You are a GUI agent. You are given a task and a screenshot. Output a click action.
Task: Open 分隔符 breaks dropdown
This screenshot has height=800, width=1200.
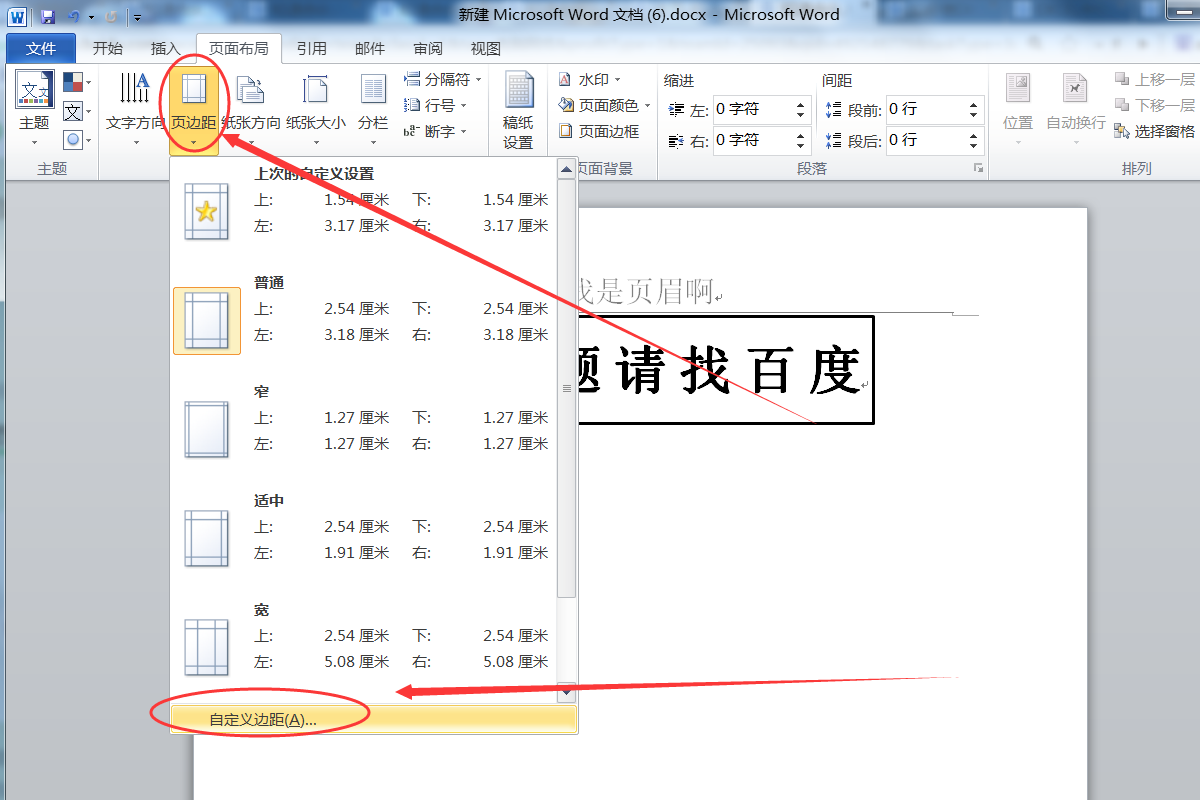pyautogui.click(x=443, y=79)
